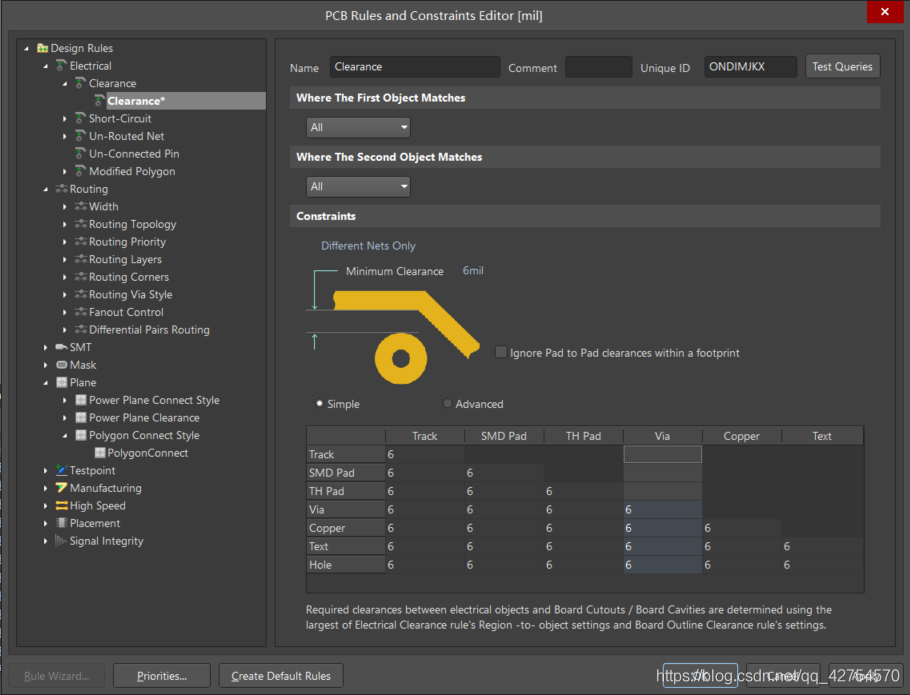Screen dimensions: 910x695
Task: Select the Copper-to-Copper clearance cell
Action: 742,528
